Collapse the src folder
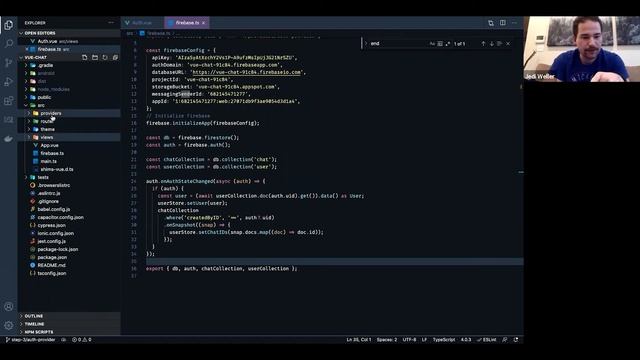Screen dimensions: 640x360 coord(41,105)
